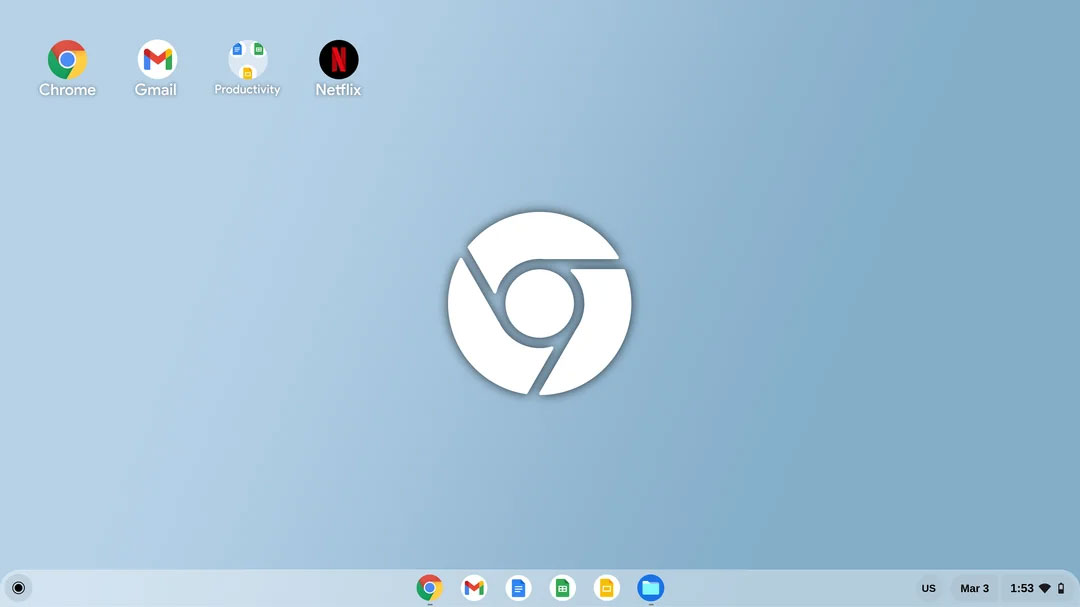Switch input method via the US indicator
1080x607 pixels.
[928, 588]
